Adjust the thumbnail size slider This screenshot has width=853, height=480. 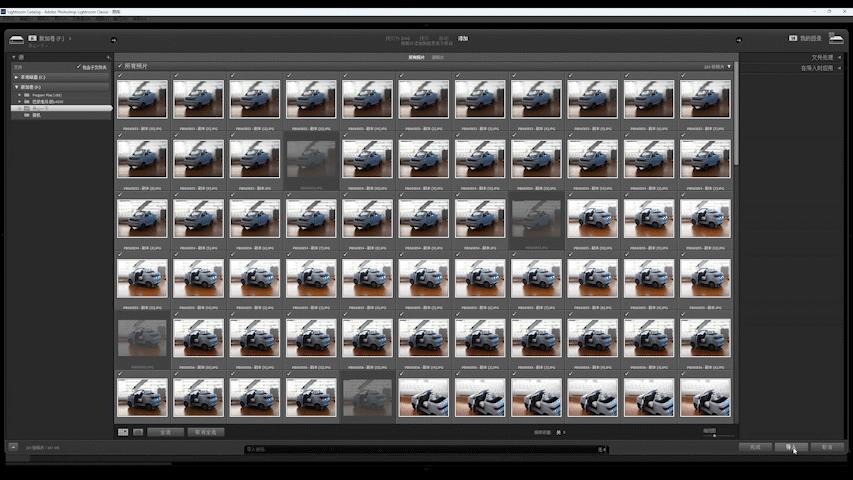coord(714,435)
